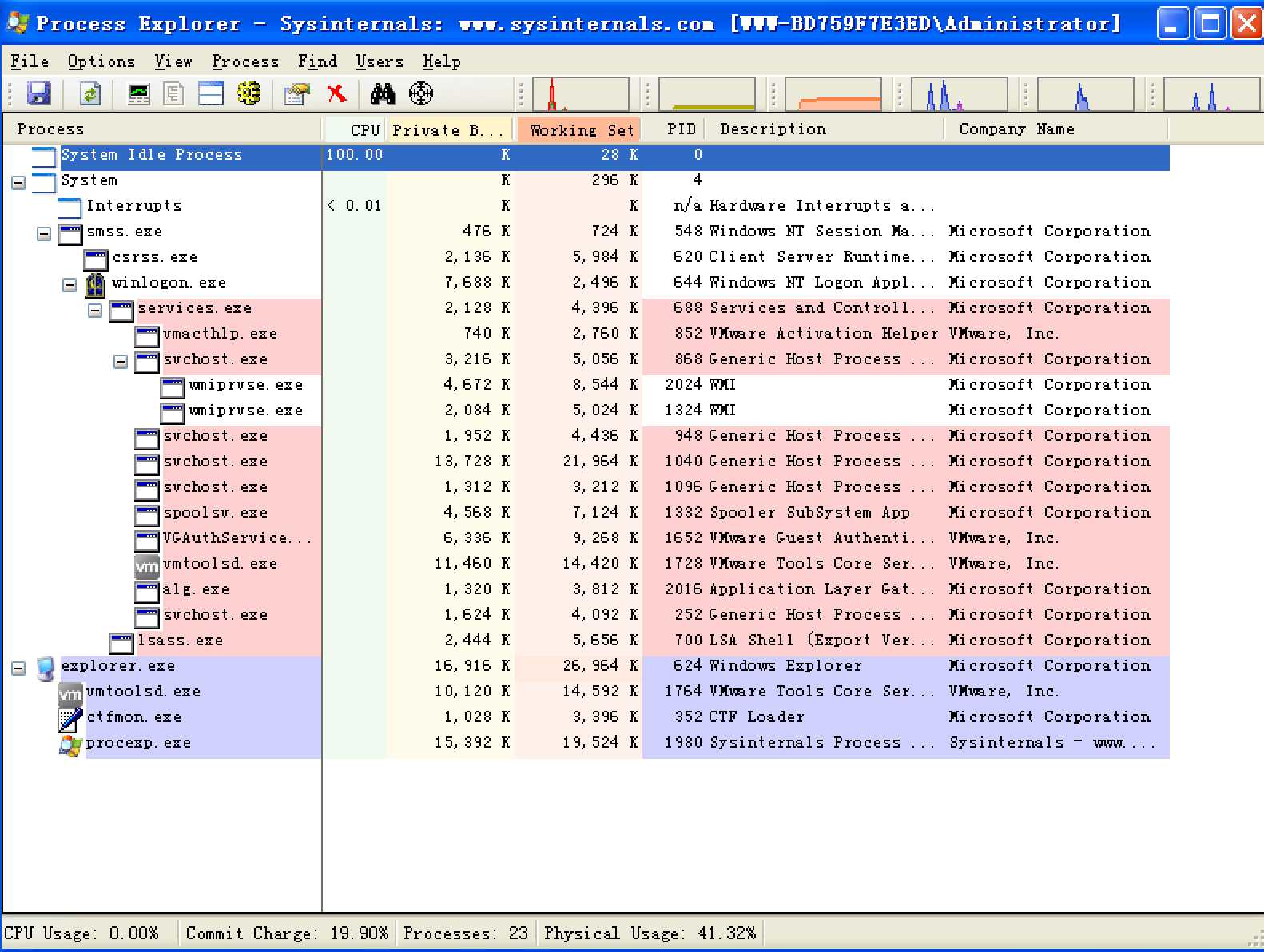Click the System Idle Process icon
The image size is (1264, 952).
pyautogui.click(x=45, y=157)
